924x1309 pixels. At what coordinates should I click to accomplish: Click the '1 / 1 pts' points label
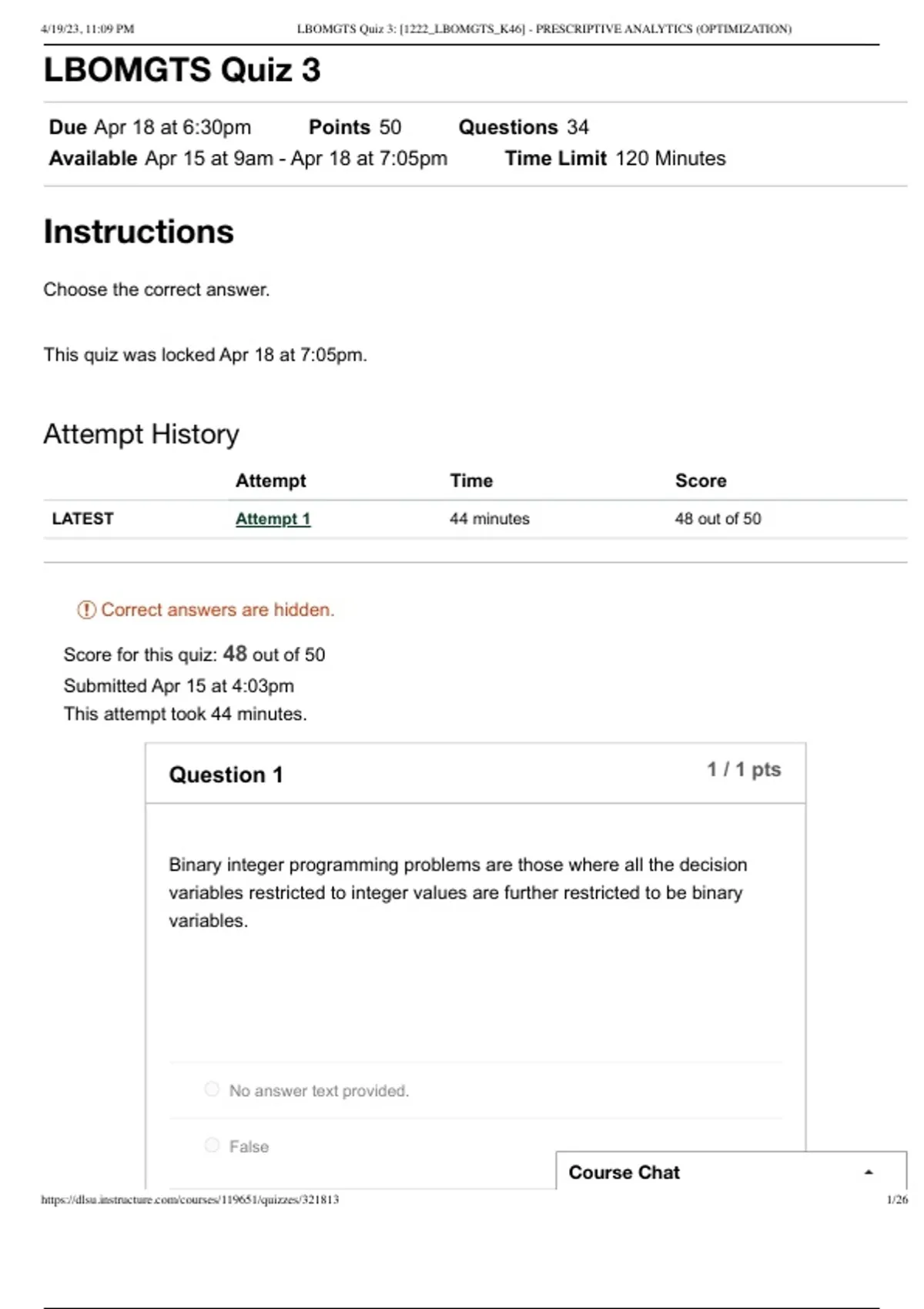(743, 770)
